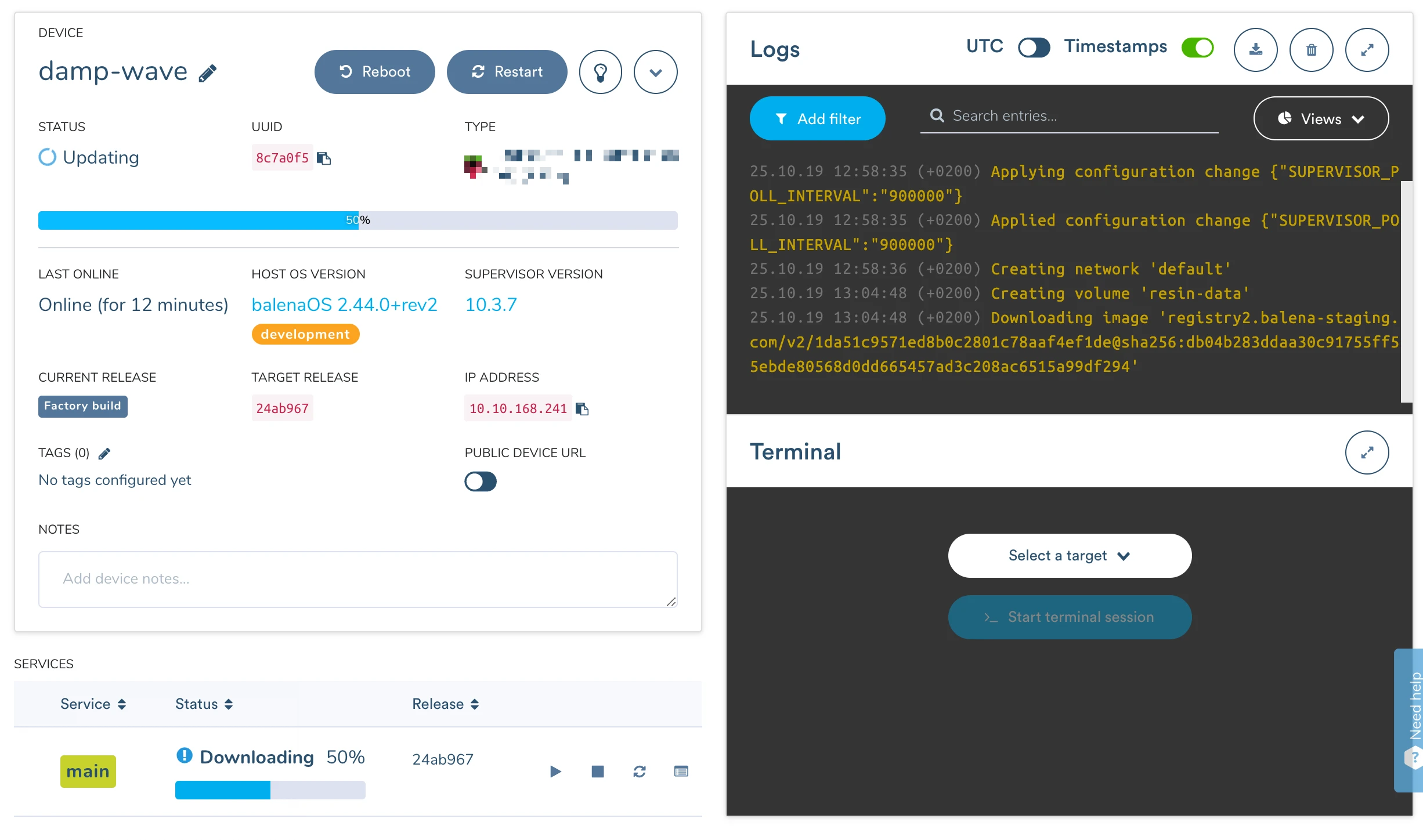
Task: Disable log Timestamps
Action: [x=1198, y=48]
